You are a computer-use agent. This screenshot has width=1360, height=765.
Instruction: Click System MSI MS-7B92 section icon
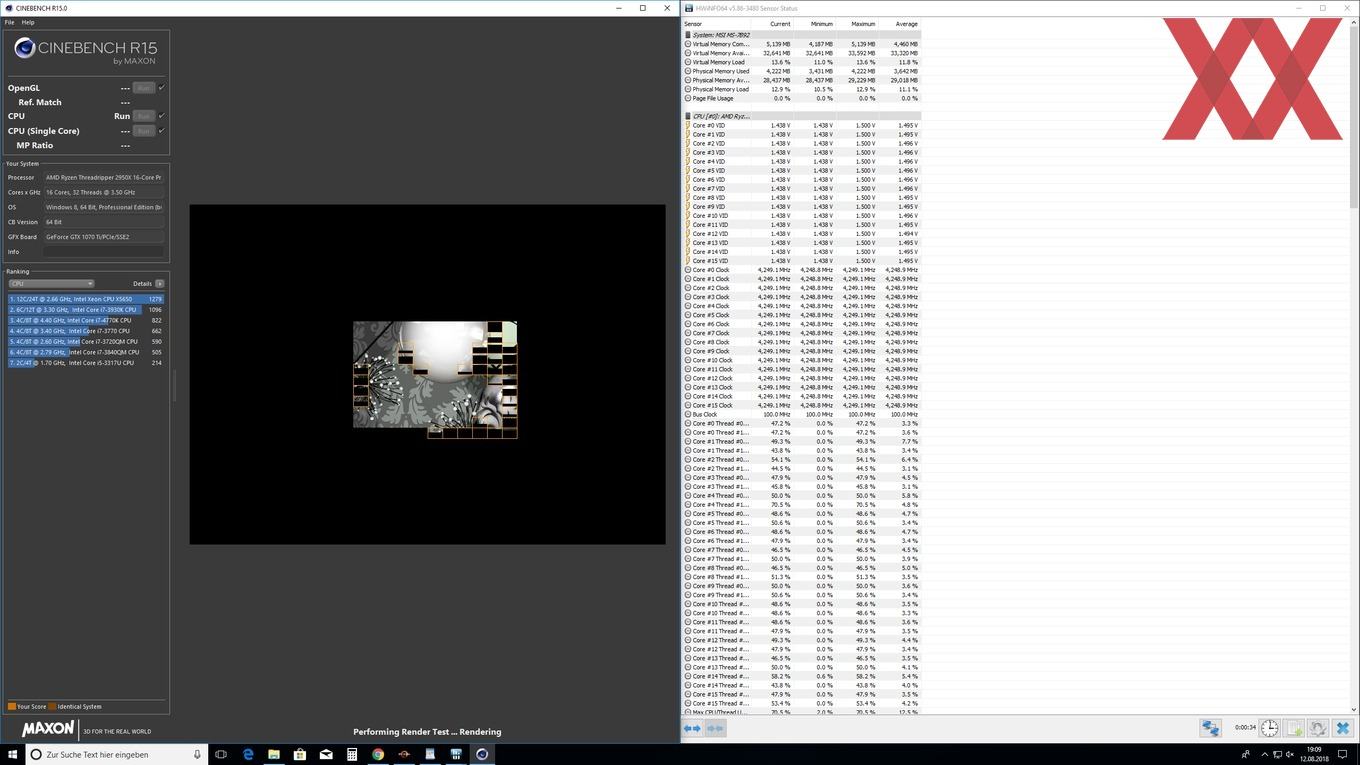(688, 35)
